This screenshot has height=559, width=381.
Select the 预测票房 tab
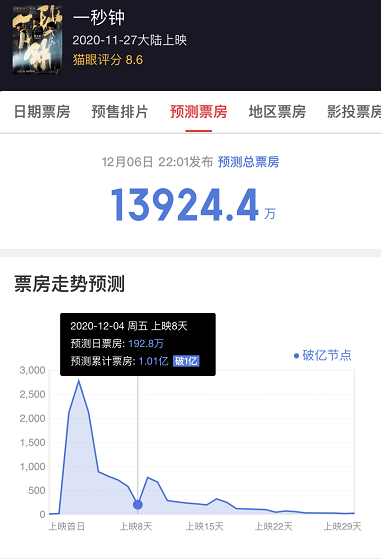tap(199, 112)
